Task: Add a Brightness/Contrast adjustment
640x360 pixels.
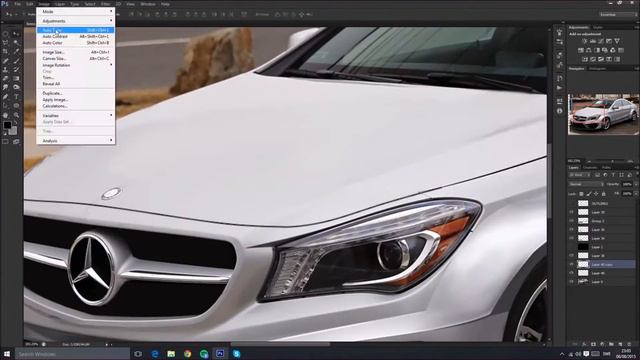Action: pyautogui.click(x=584, y=41)
